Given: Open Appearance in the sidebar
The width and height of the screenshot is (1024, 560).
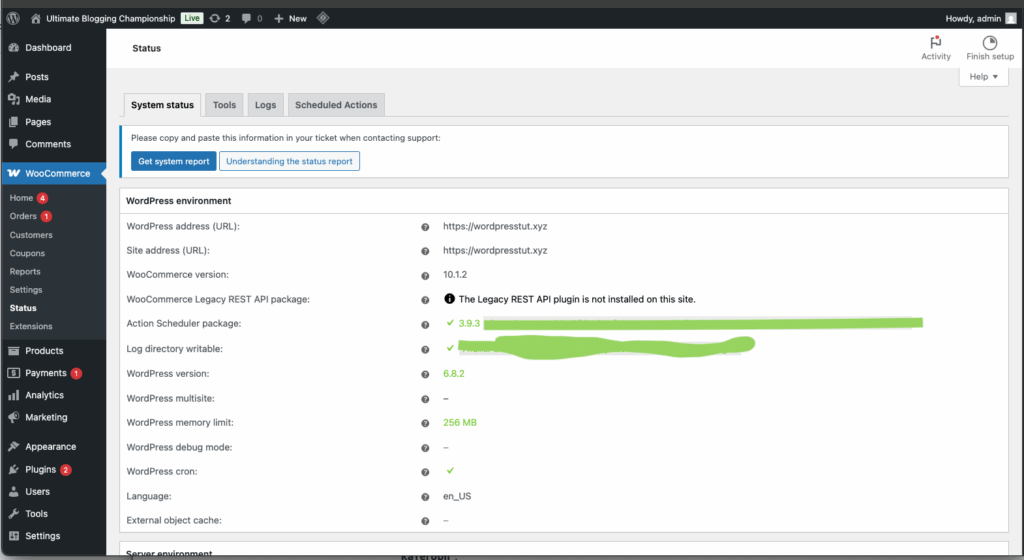Looking at the screenshot, I should tap(54, 447).
